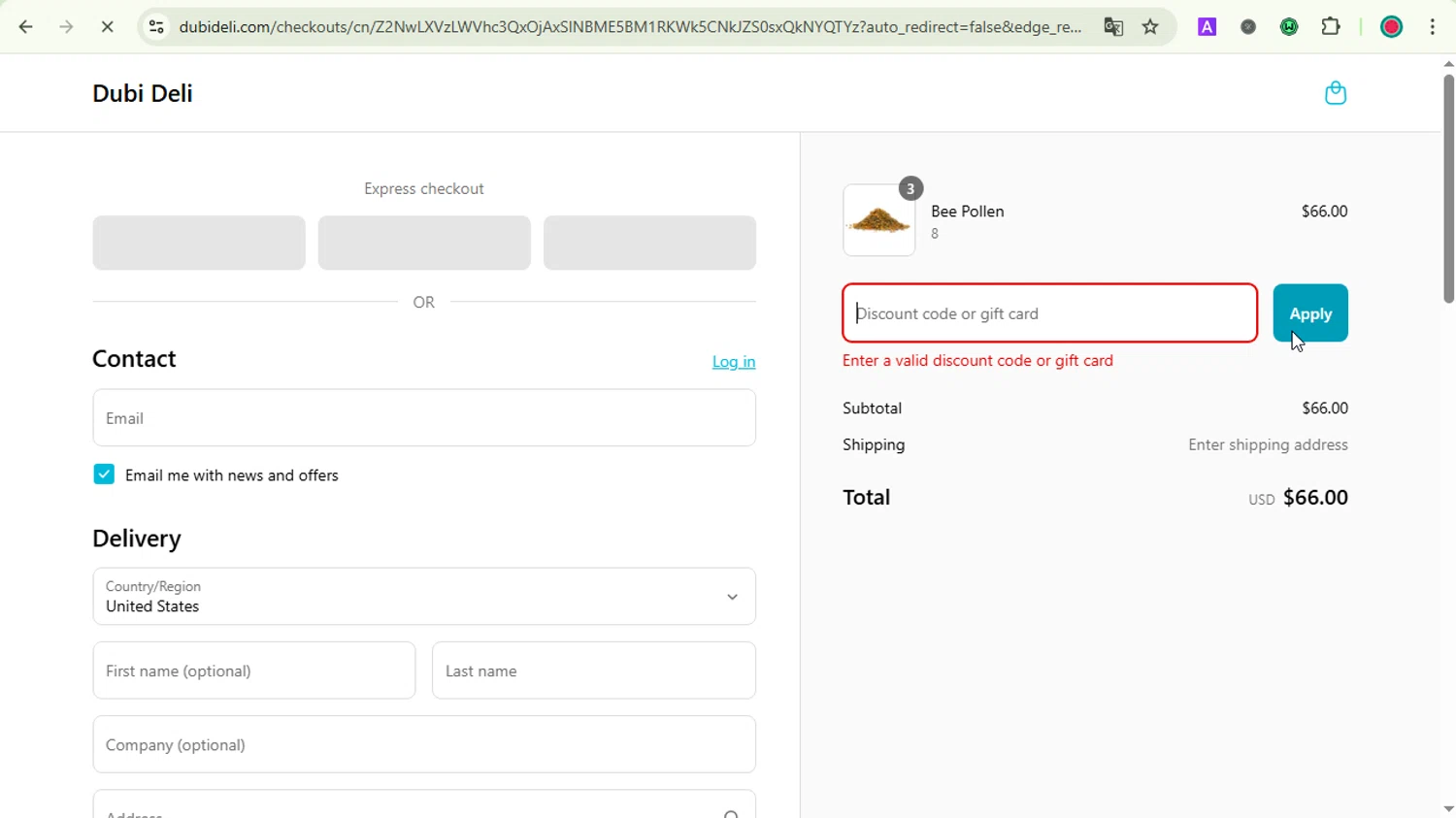This screenshot has width=1456, height=818.
Task: Click the middle express checkout button
Action: pyautogui.click(x=424, y=243)
